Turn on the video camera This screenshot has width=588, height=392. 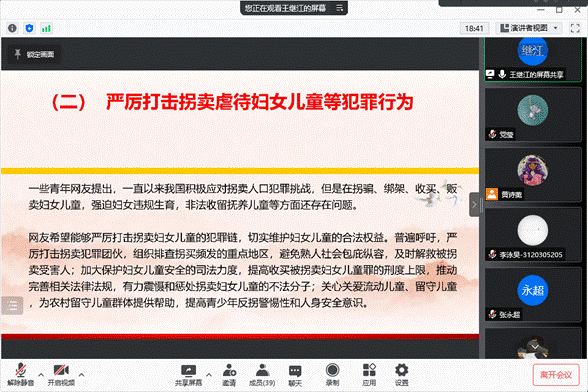[61, 375]
